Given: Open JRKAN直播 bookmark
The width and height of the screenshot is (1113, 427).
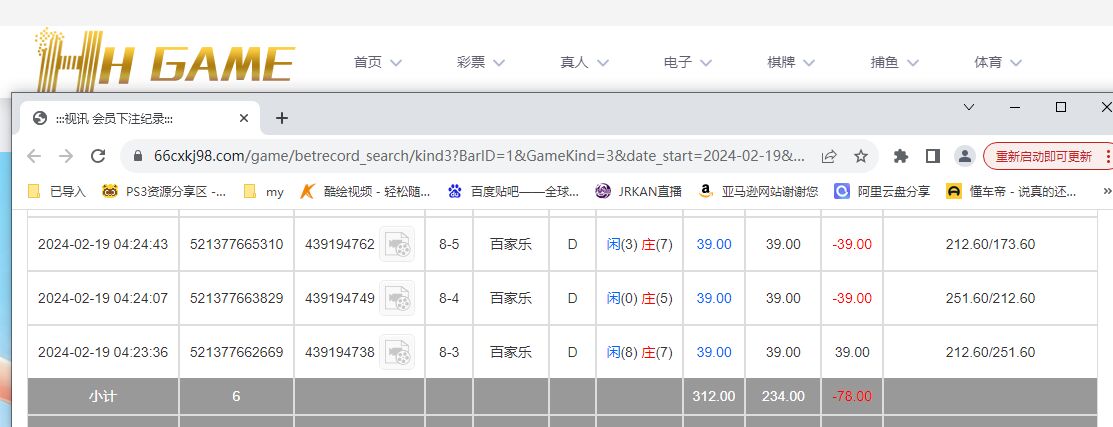Looking at the screenshot, I should (639, 192).
